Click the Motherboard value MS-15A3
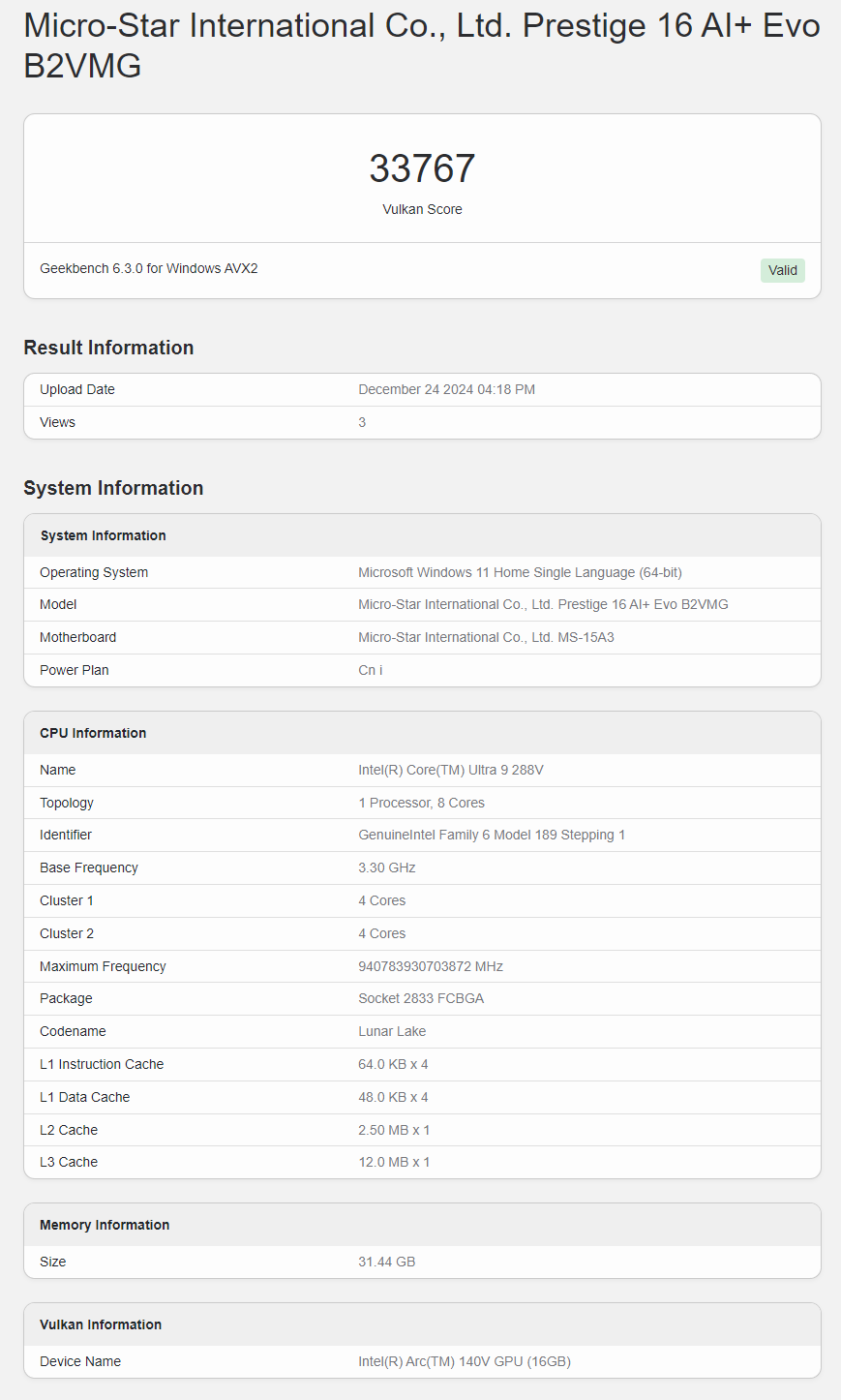841x1400 pixels. click(486, 637)
